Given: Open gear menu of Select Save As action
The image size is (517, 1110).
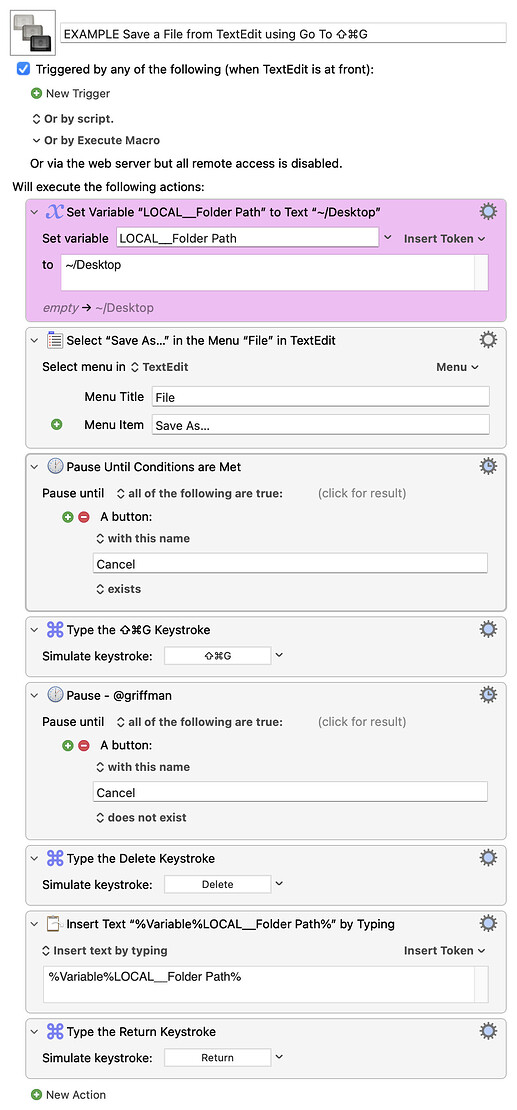Looking at the screenshot, I should 488,340.
